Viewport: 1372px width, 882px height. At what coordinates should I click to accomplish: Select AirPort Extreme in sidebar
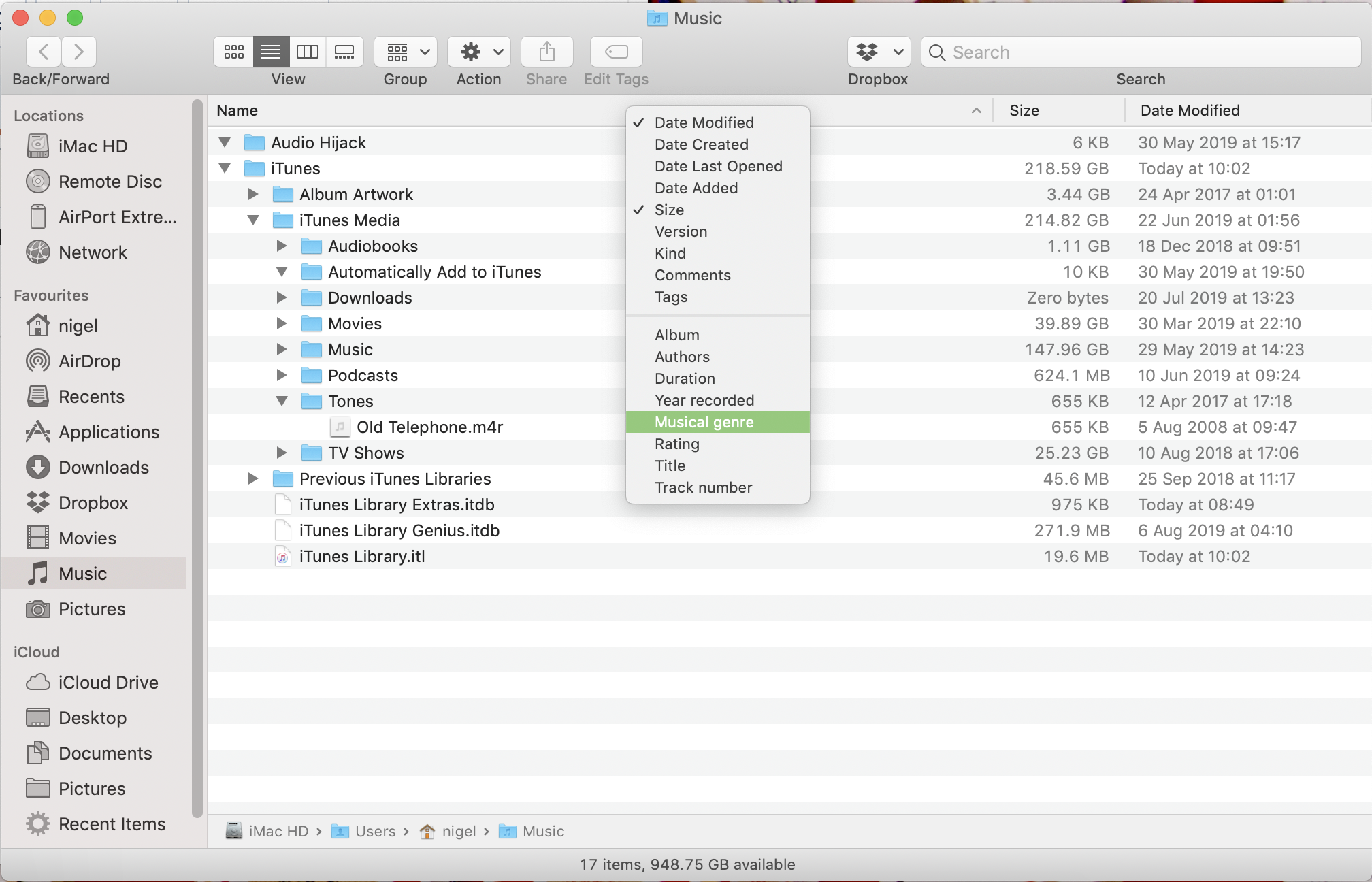[93, 217]
